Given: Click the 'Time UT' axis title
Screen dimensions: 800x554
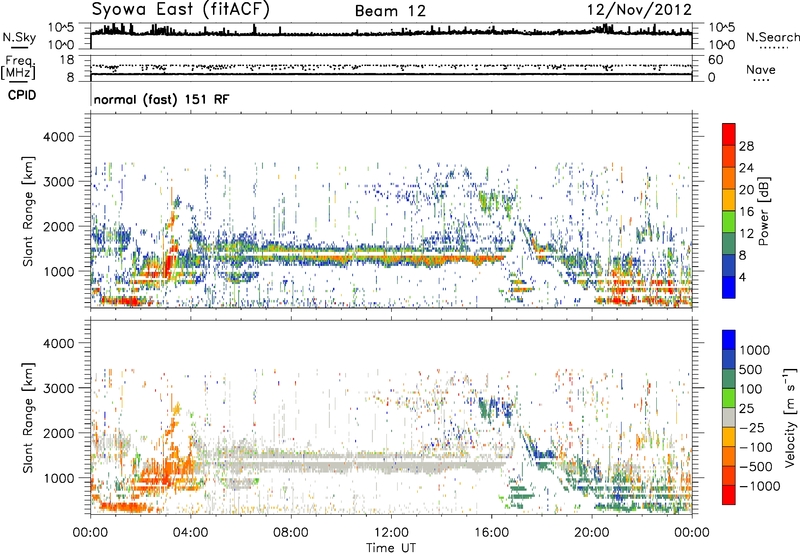Looking at the screenshot, I should point(391,548).
